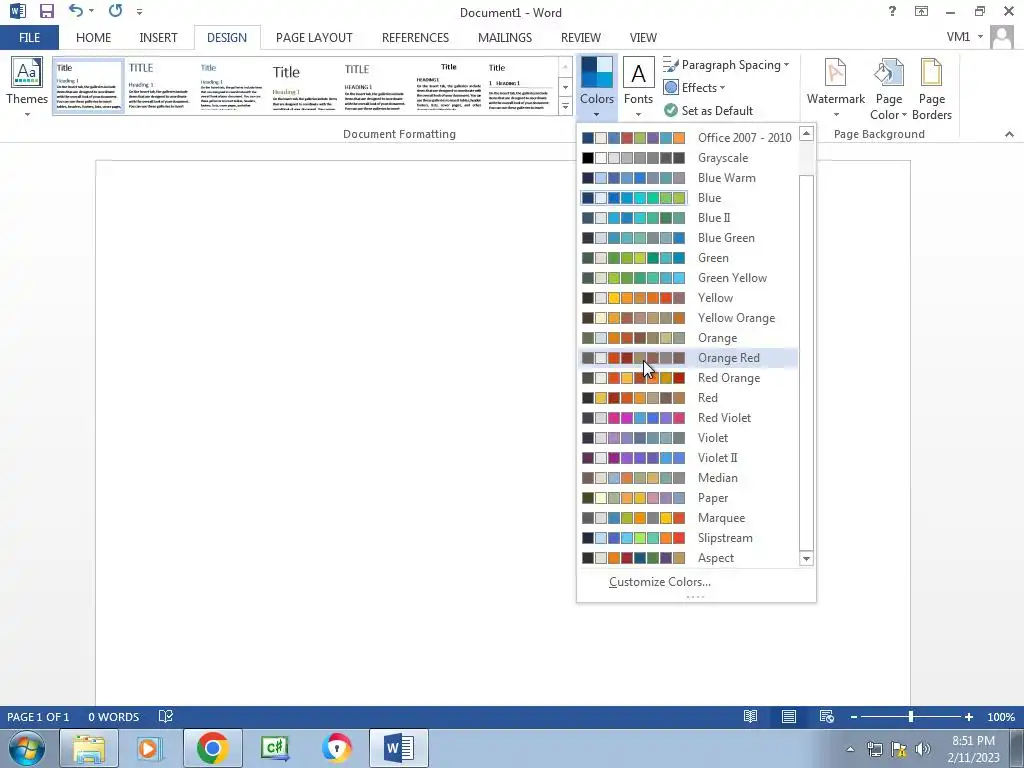Viewport: 1024px width, 768px height.
Task: Pick the Red Violet color scheme
Action: pyautogui.click(x=688, y=418)
